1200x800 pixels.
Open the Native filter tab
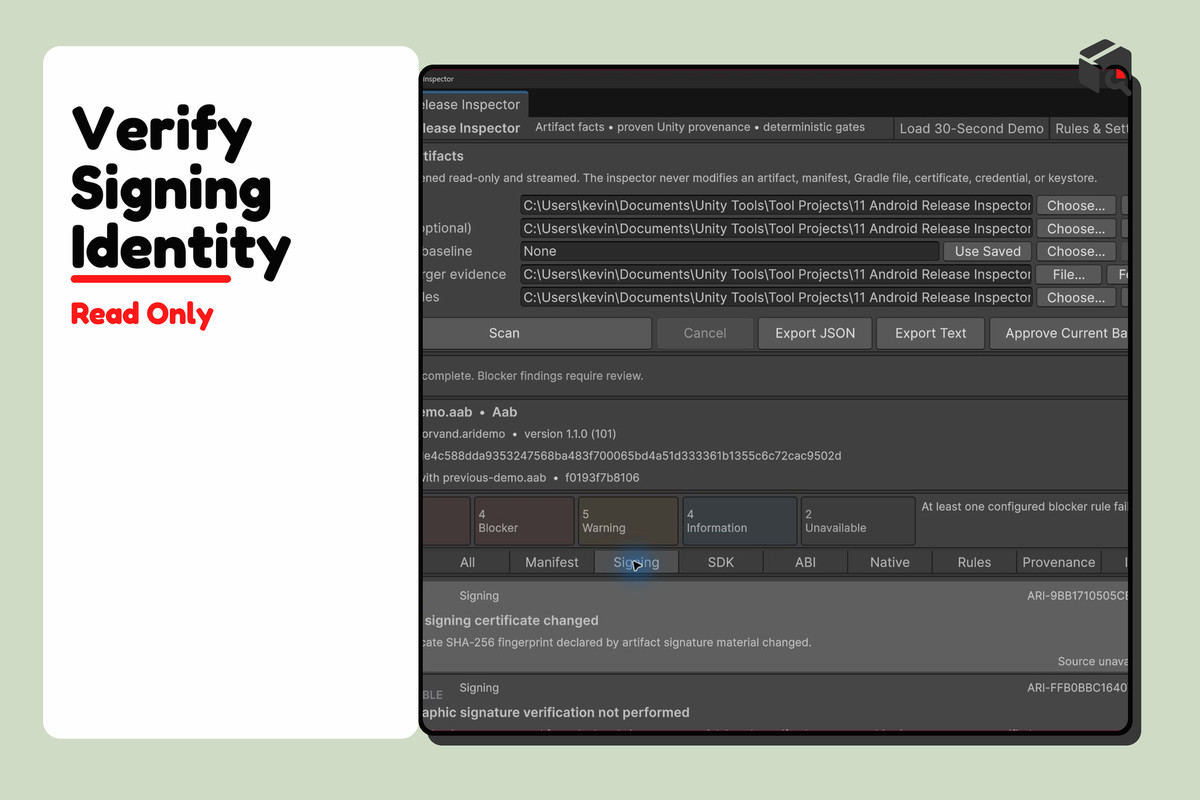[x=890, y=562]
